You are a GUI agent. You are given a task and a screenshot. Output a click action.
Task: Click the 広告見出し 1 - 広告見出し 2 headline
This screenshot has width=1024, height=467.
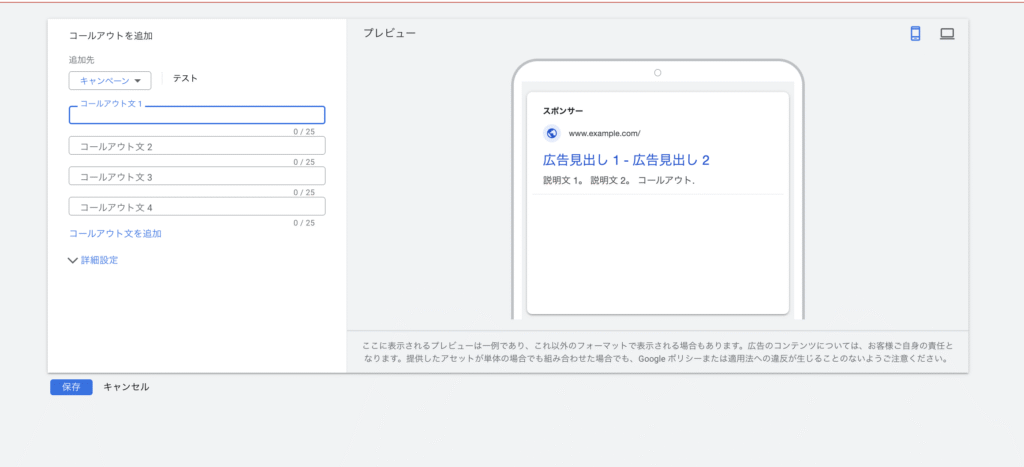pyautogui.click(x=626, y=160)
